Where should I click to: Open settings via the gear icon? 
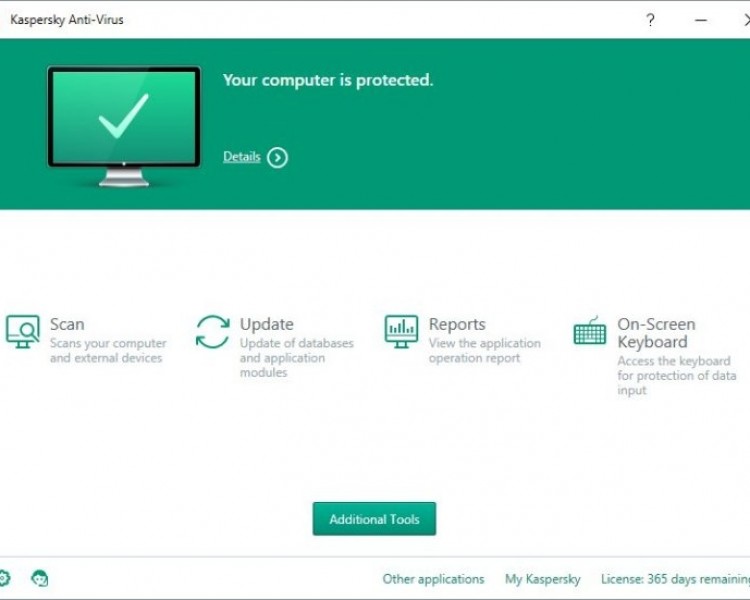pyautogui.click(x=3, y=578)
